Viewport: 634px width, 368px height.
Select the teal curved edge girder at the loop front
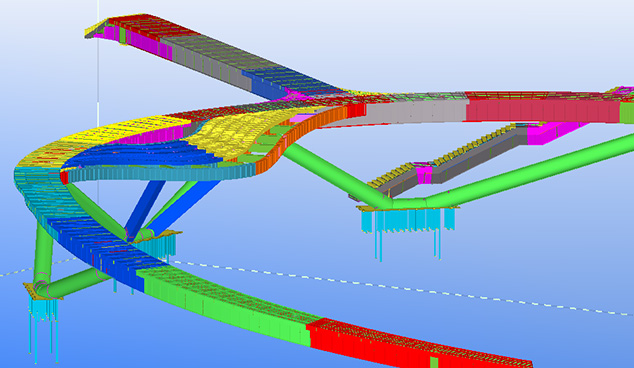(162, 173)
